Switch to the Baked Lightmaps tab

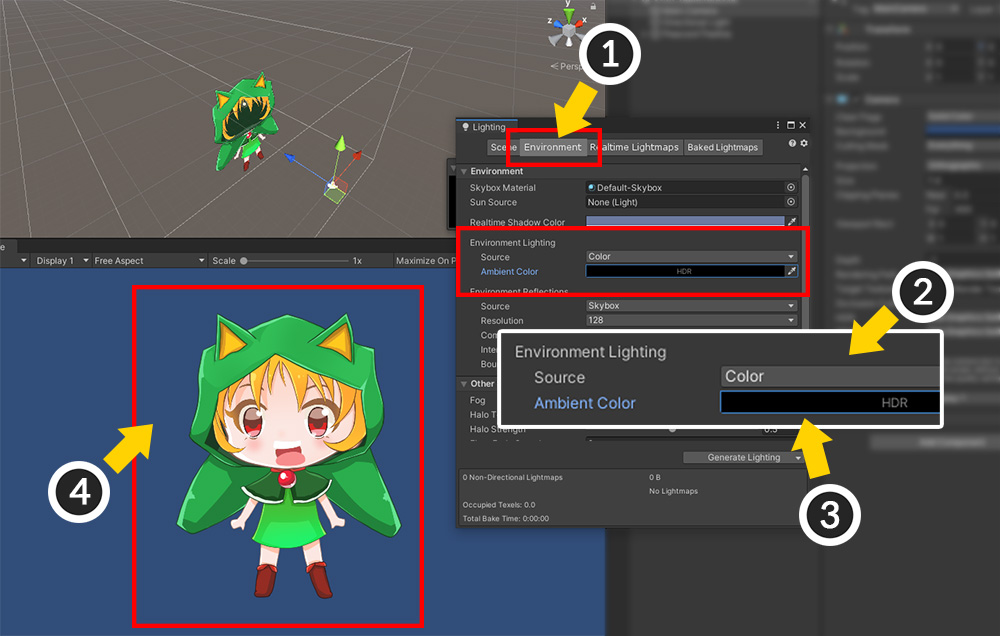tap(723, 147)
